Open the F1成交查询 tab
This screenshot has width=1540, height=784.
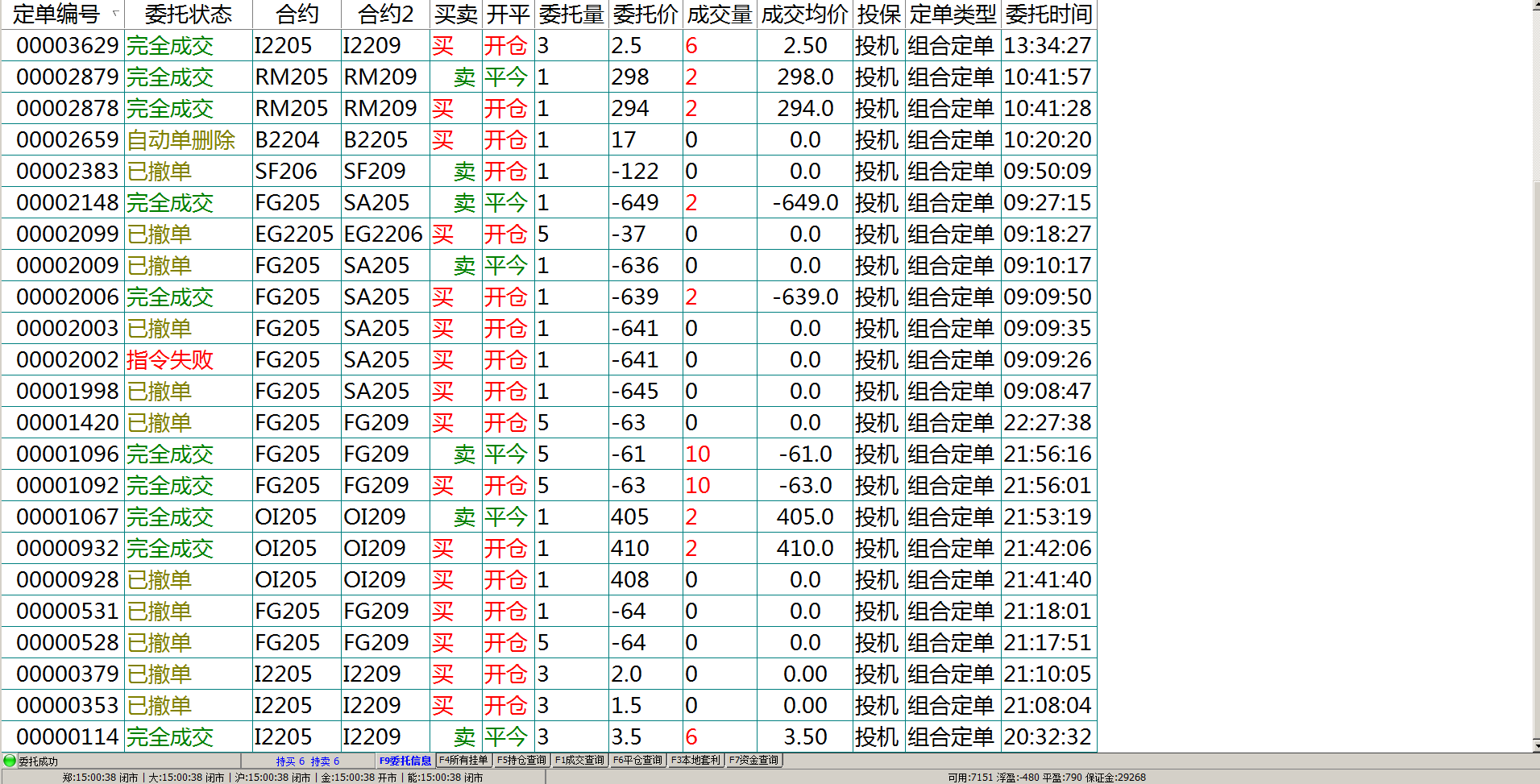(579, 760)
